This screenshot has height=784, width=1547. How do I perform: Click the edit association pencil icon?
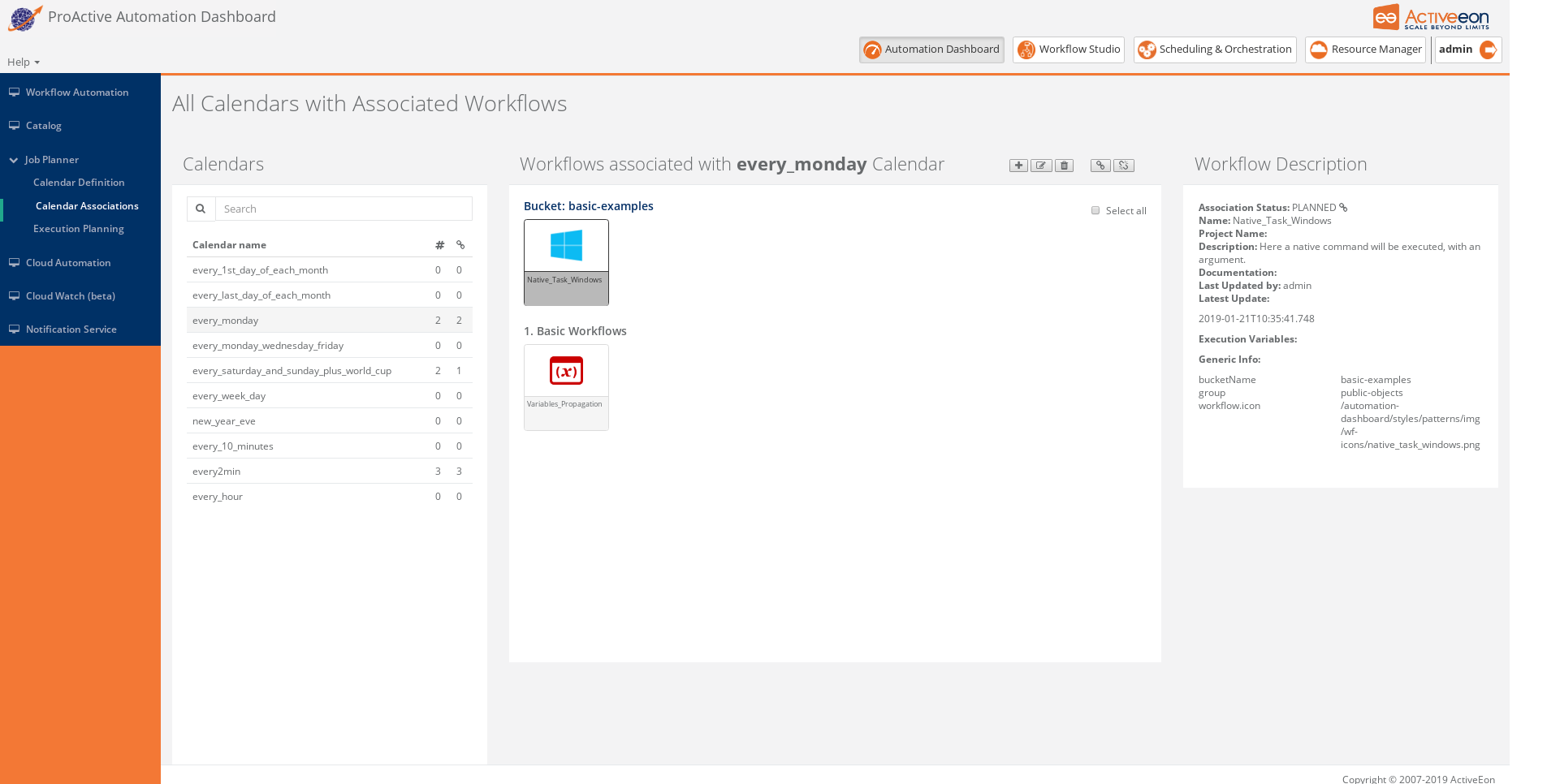[x=1041, y=166]
